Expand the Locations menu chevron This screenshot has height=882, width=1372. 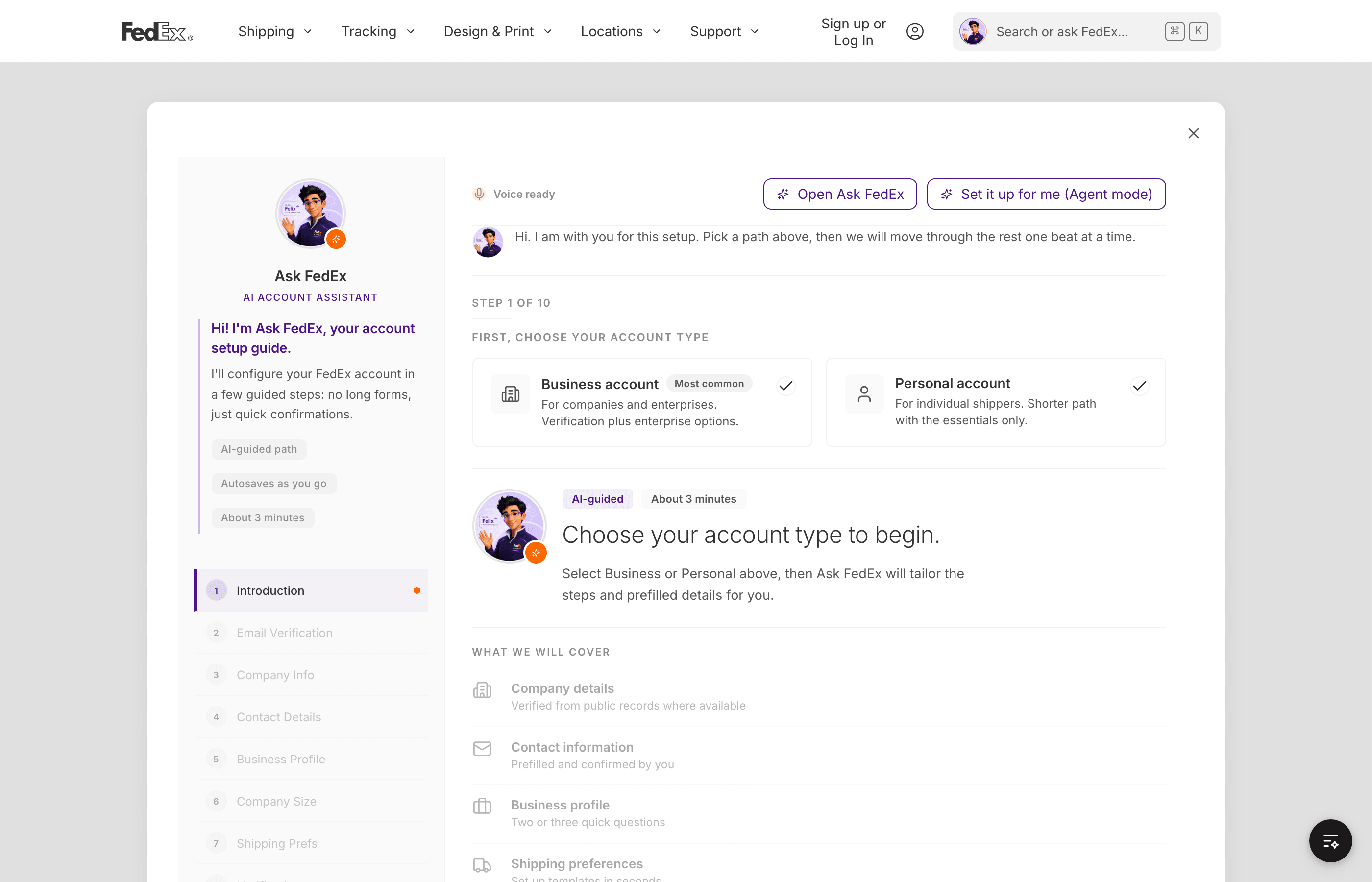point(657,31)
